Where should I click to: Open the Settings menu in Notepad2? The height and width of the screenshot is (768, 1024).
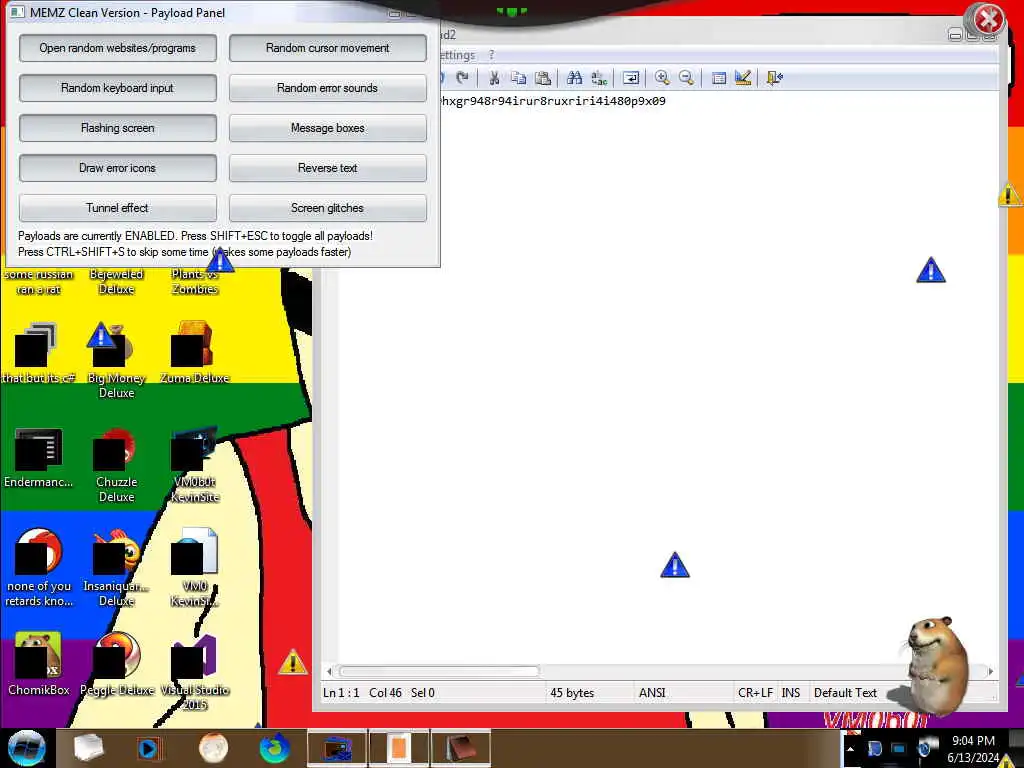[x=458, y=56]
